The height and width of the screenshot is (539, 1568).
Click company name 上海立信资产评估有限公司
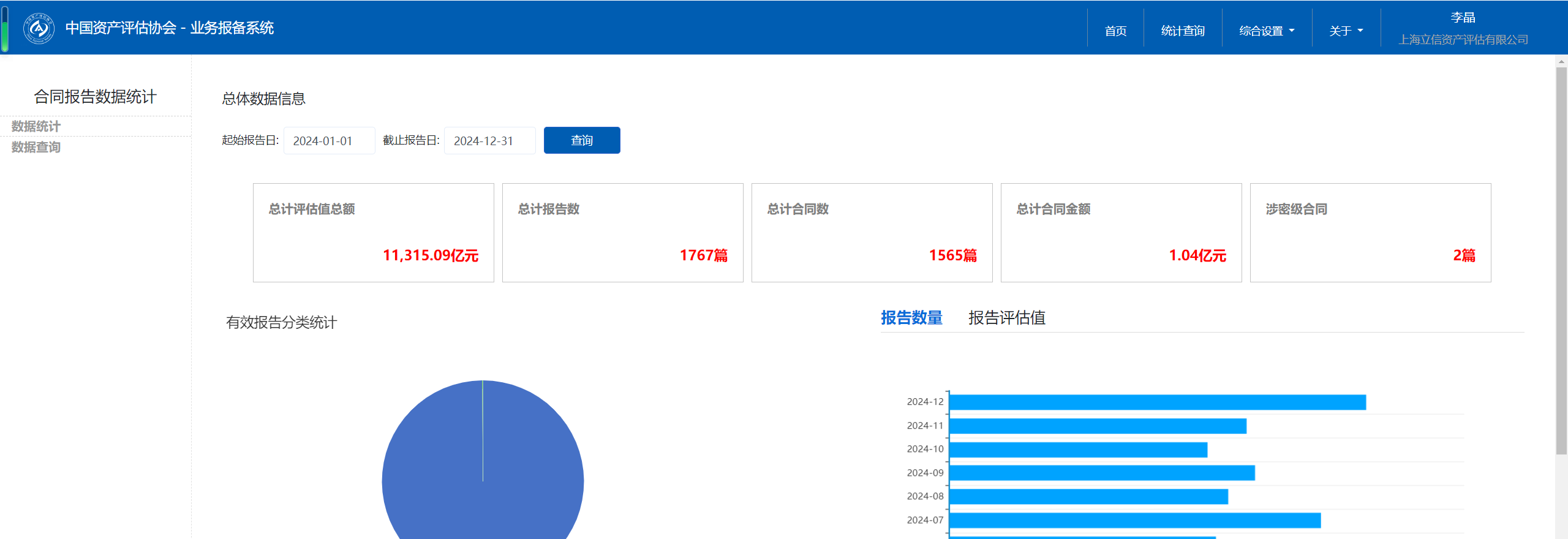click(1463, 40)
